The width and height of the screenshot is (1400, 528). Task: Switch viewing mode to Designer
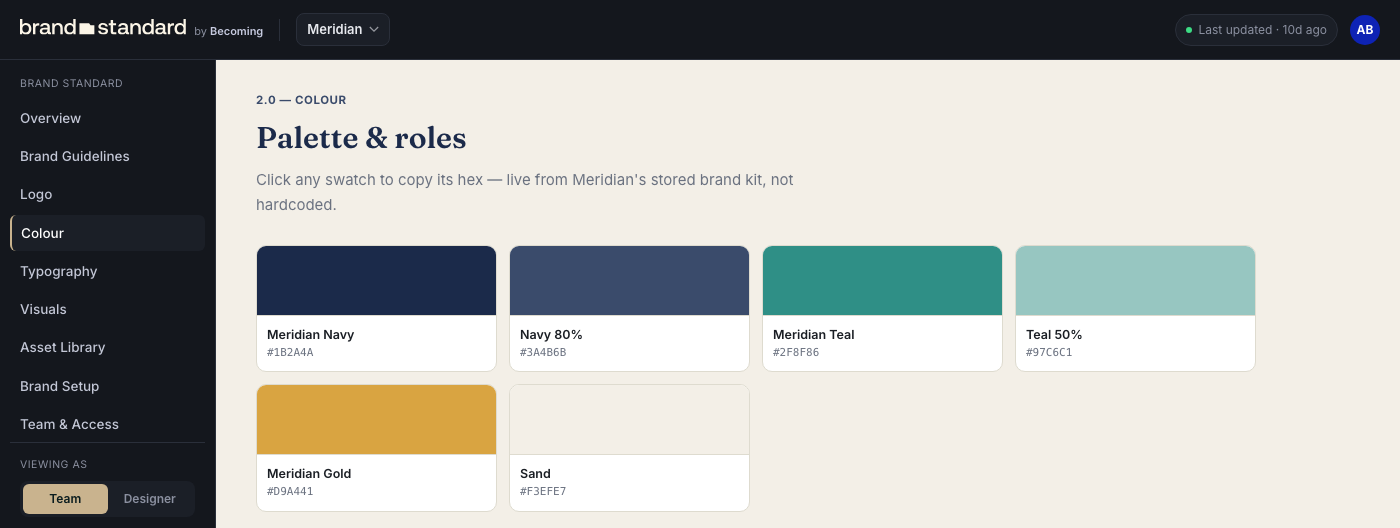[150, 499]
